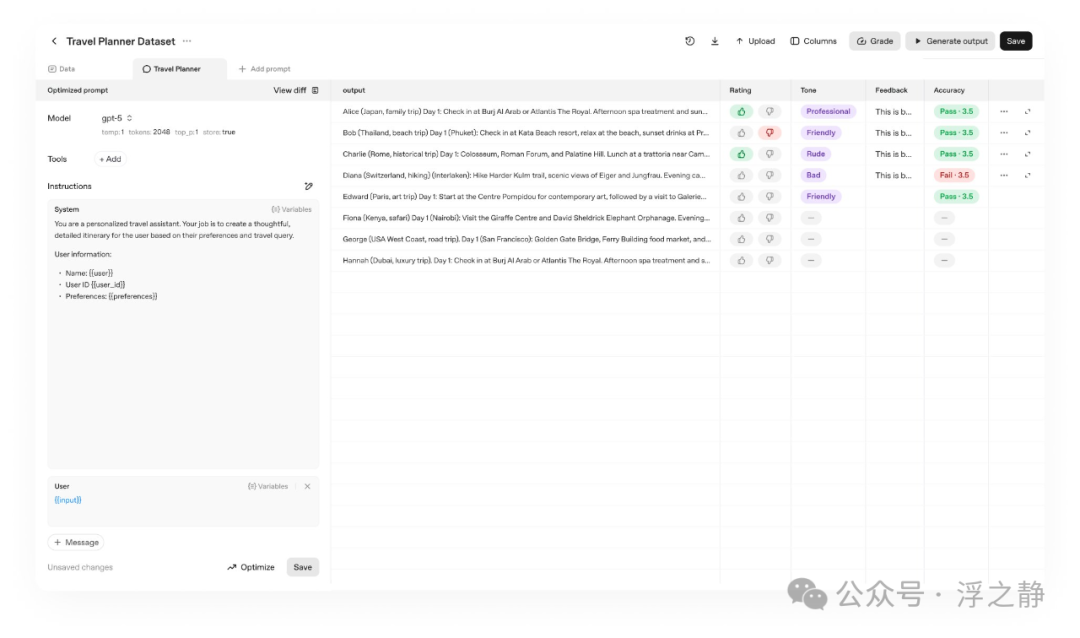Image resolution: width=1080 pixels, height=638 pixels.
Task: Click the edit pencil icon next to Instructions
Action: [309, 186]
